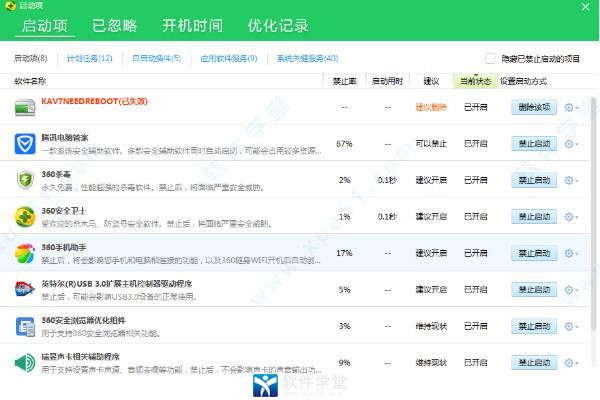Screen dimensions: 600x400
Task: Click 禁止启动 for 瑞昱声卡相关辅助程序
Action: coord(534,362)
